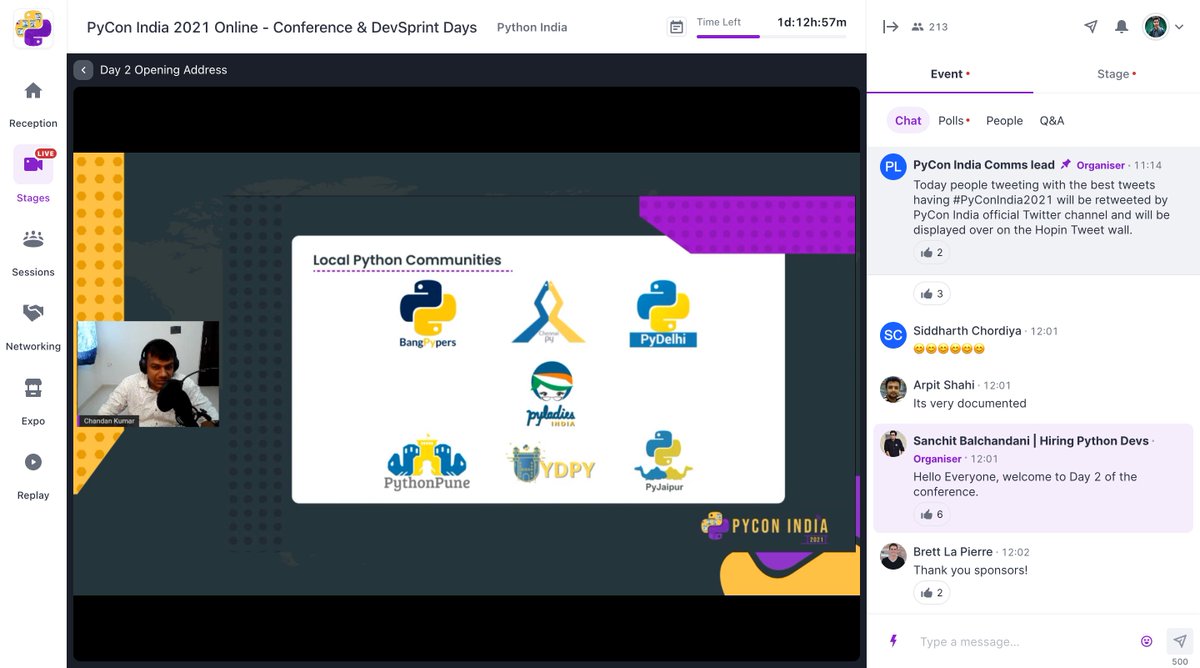Screen dimensions: 1200x668
Task: Click Sanchit Balchandani's name in chat
Action: tap(1031, 440)
